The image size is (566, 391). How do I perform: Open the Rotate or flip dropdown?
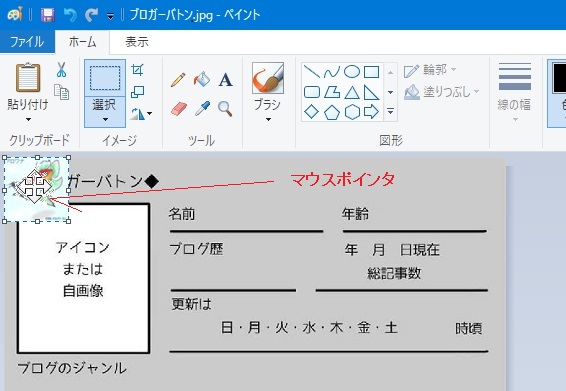[141, 114]
